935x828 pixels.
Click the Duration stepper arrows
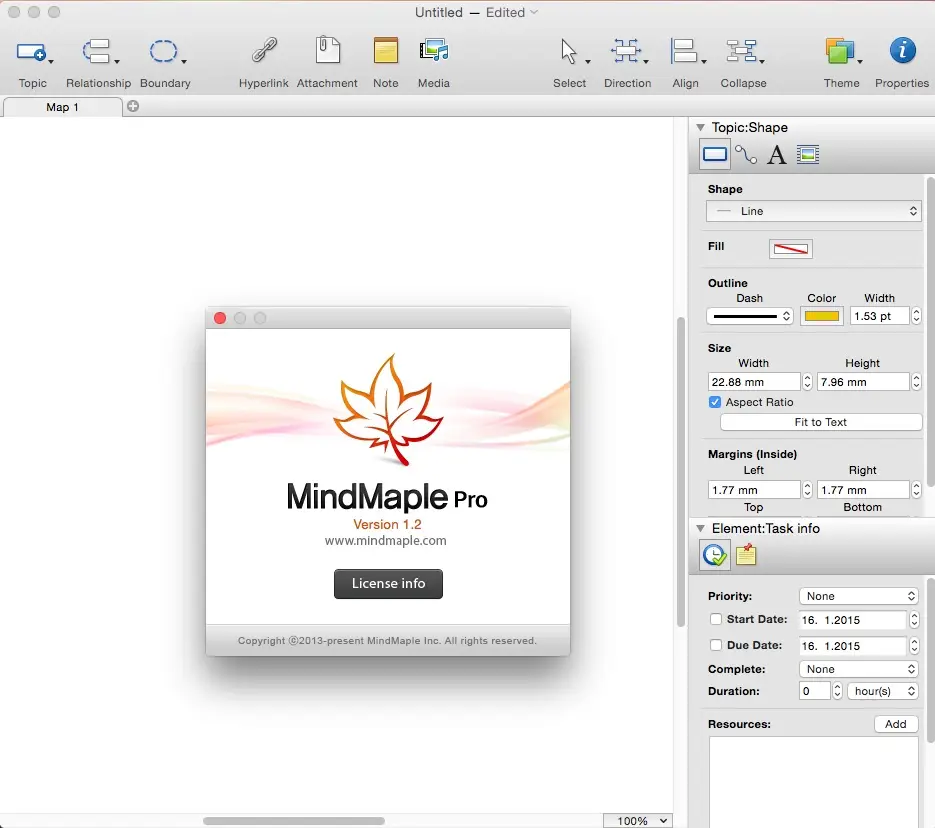point(837,691)
